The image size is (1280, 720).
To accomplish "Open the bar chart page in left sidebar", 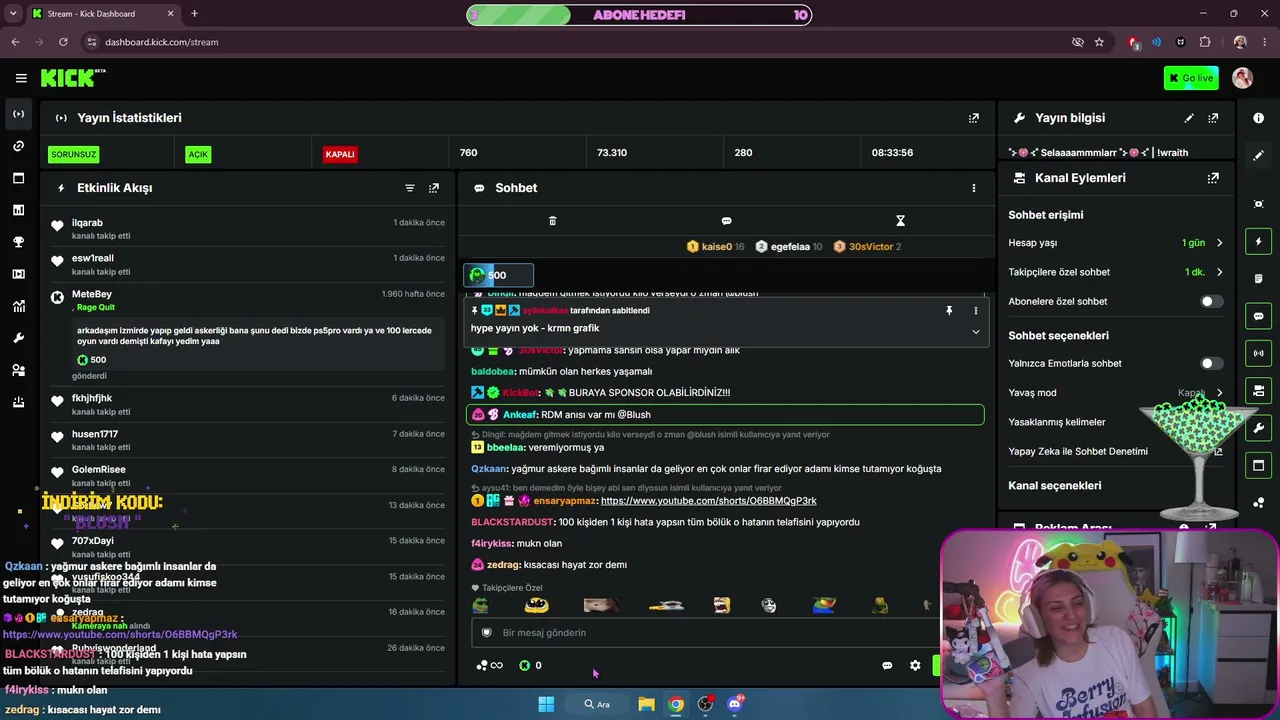I will [x=18, y=210].
